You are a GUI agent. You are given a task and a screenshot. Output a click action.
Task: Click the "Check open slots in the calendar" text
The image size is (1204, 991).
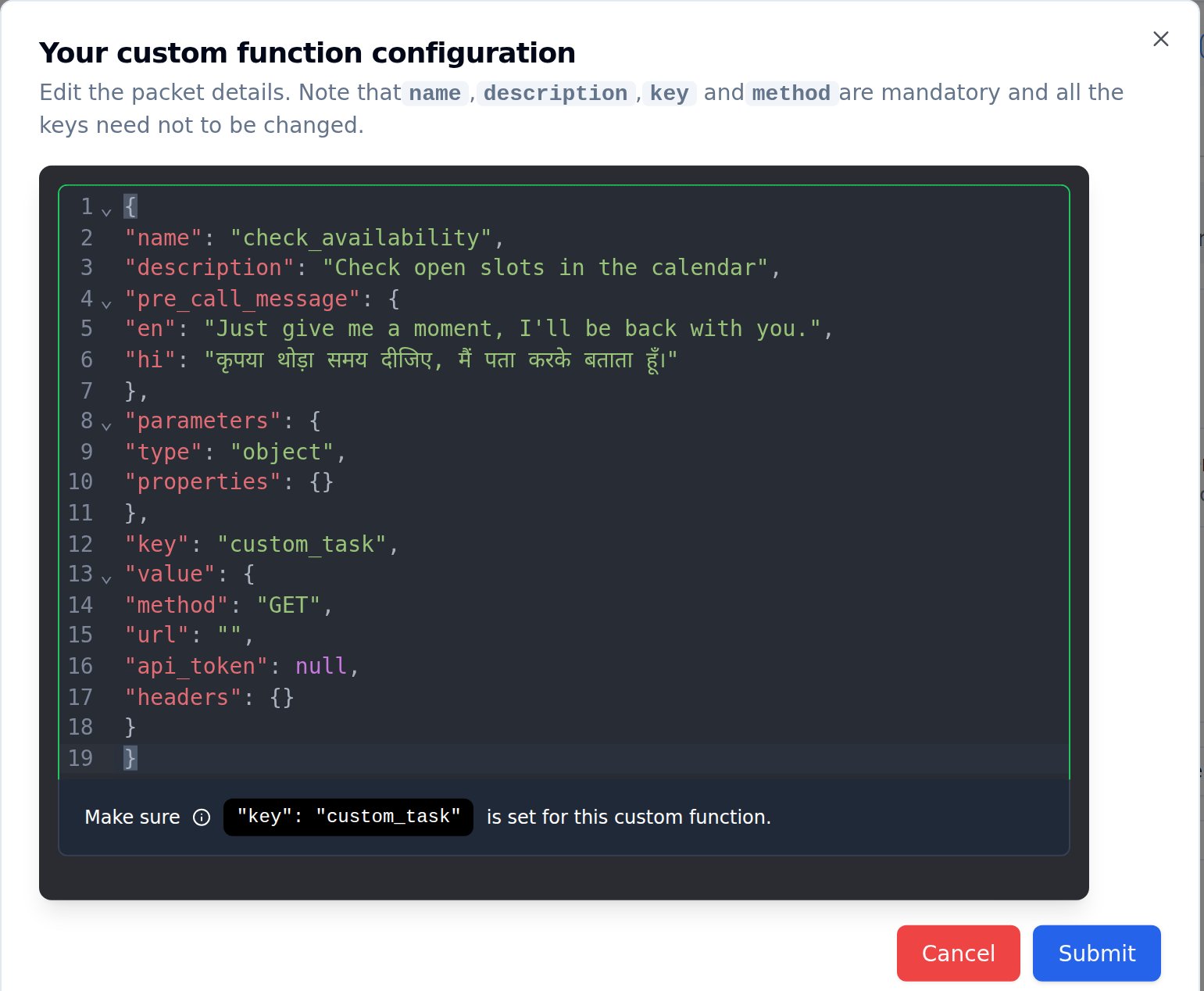click(x=545, y=268)
